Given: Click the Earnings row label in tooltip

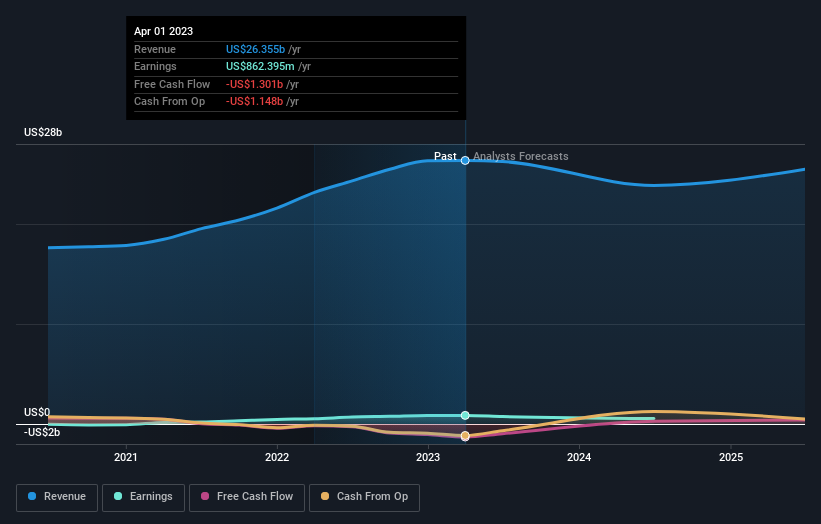Looking at the screenshot, I should [x=155, y=66].
